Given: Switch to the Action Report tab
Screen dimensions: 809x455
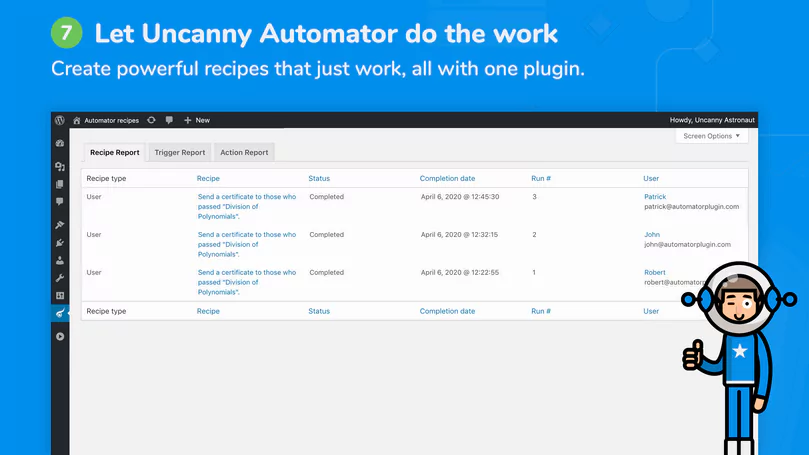Looking at the screenshot, I should click(244, 152).
